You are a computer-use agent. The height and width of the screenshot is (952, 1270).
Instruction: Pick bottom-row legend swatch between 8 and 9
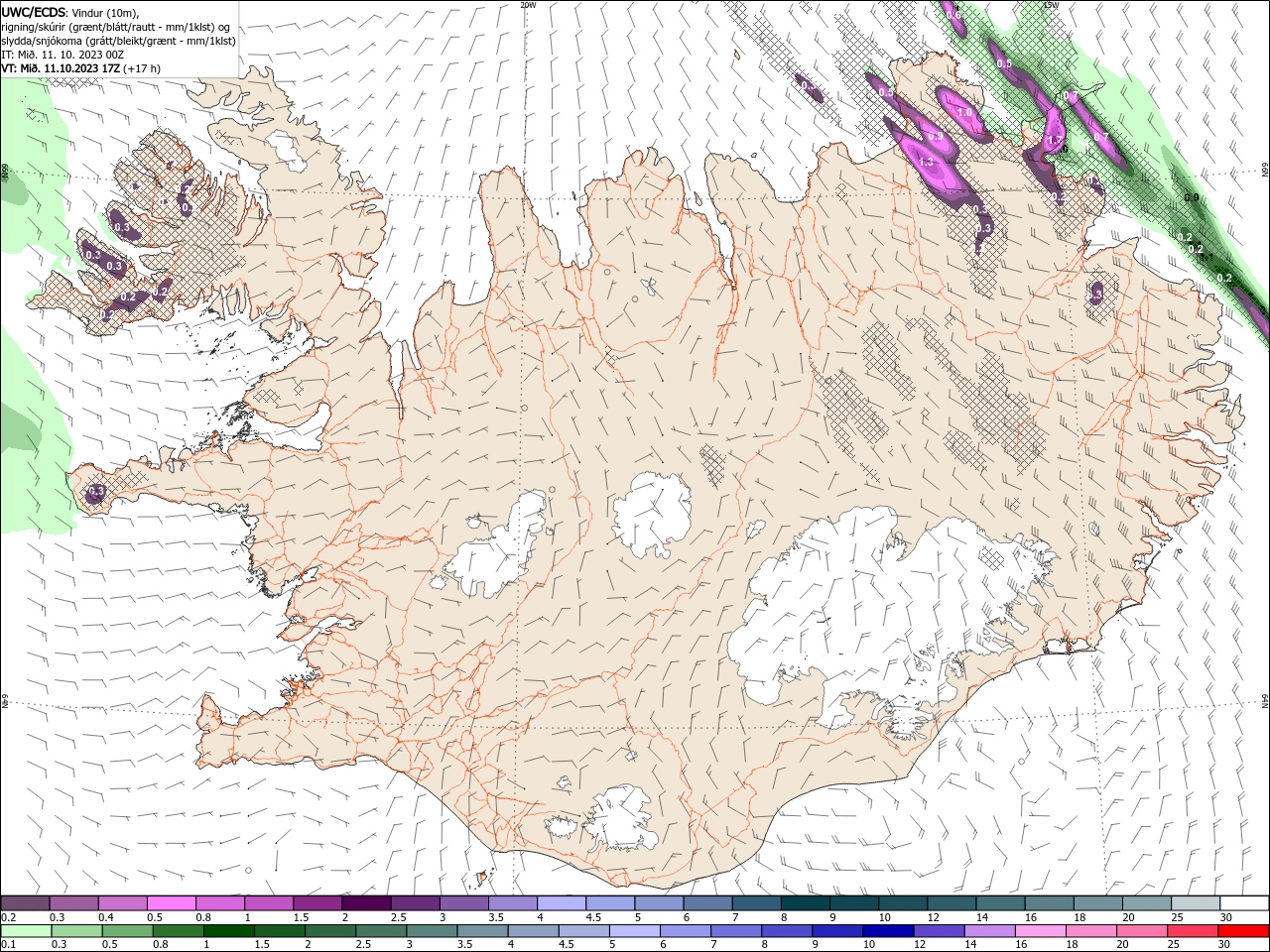tap(787, 931)
